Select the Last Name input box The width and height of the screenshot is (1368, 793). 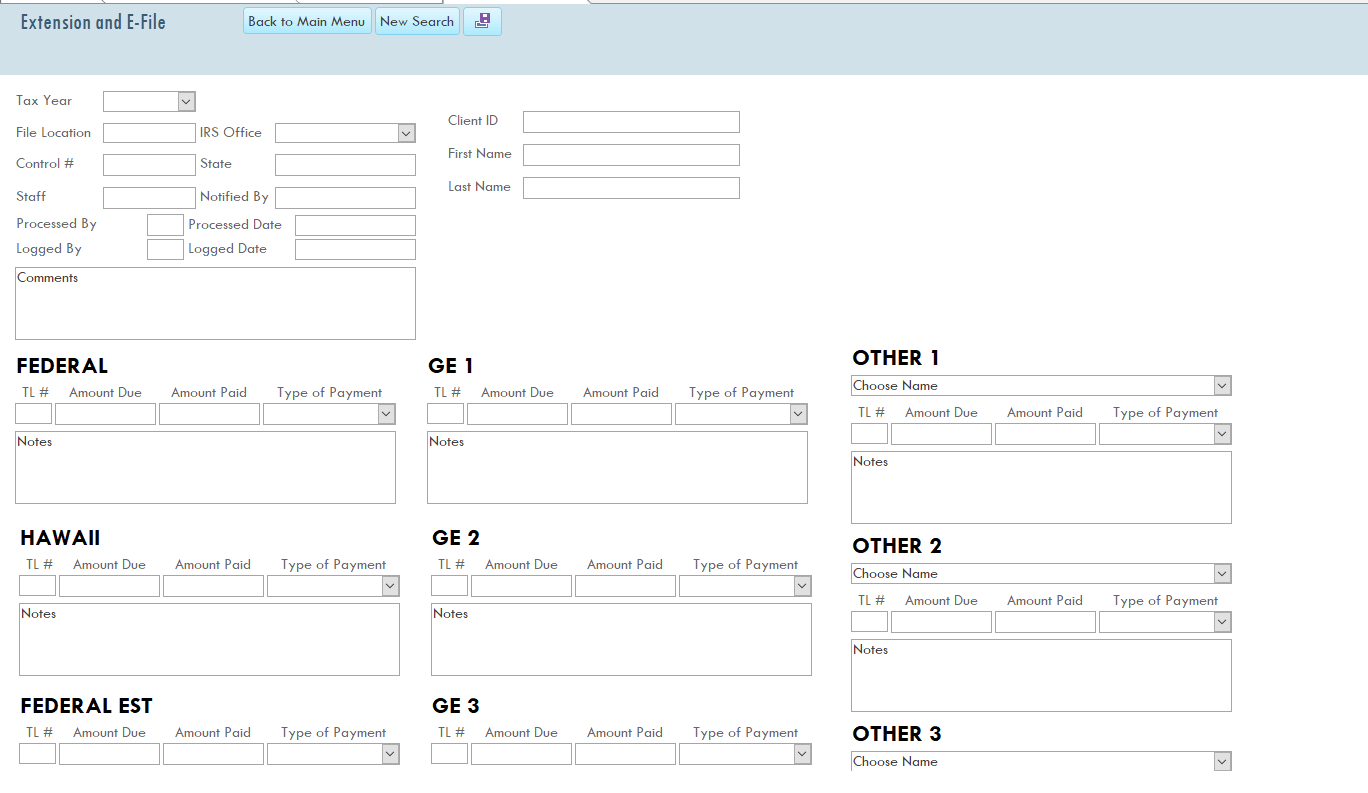coord(631,188)
